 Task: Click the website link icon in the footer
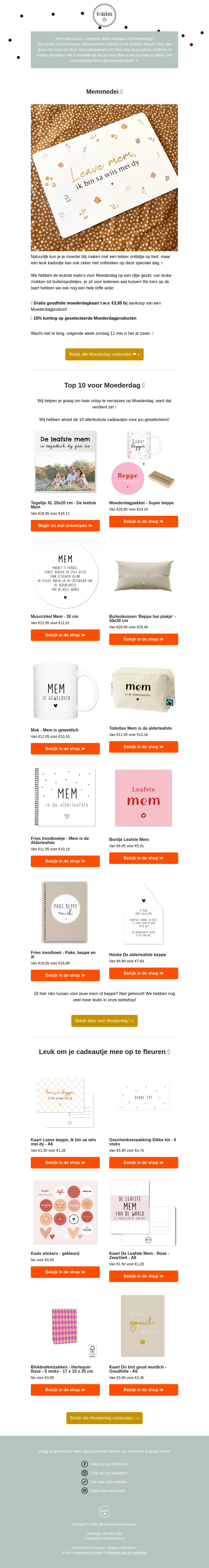coord(85,1482)
